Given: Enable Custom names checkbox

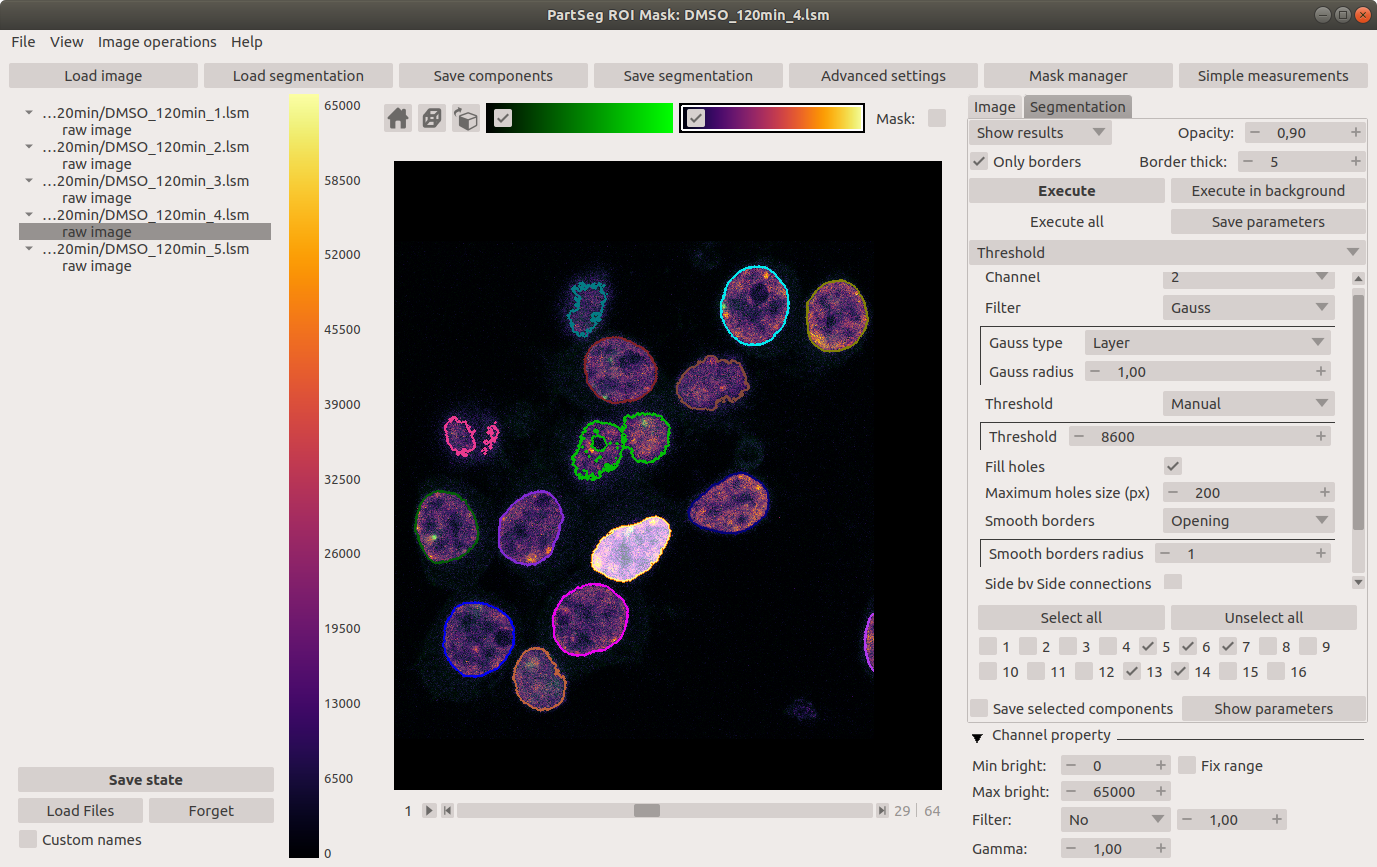Looking at the screenshot, I should tap(28, 839).
